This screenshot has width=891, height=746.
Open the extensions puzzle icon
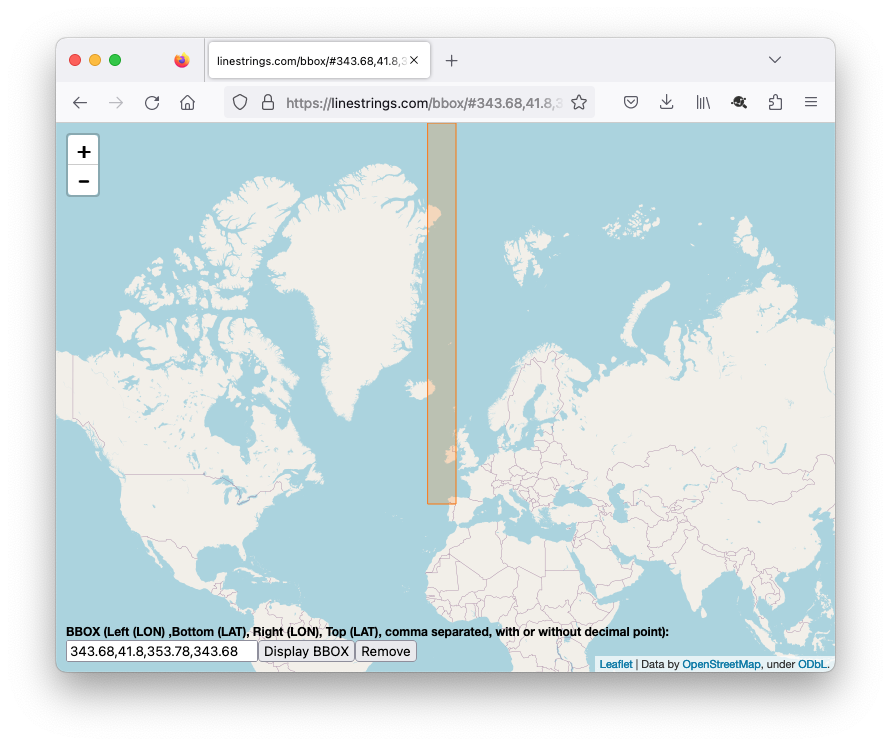click(x=775, y=102)
